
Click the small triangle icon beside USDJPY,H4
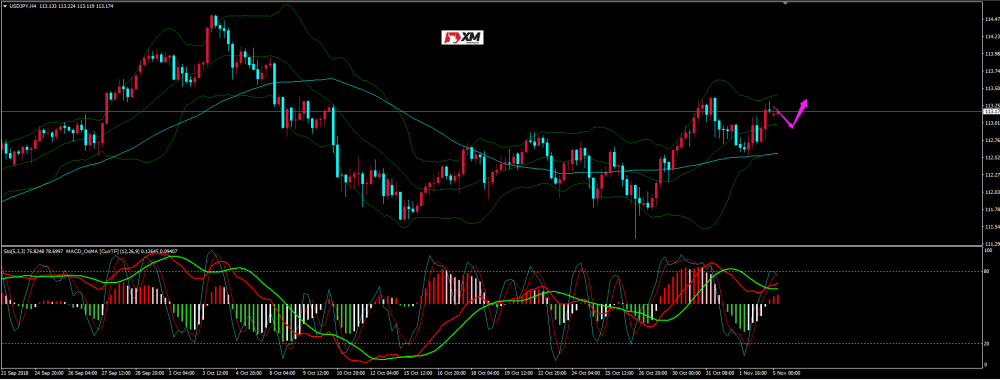pyautogui.click(x=5, y=6)
